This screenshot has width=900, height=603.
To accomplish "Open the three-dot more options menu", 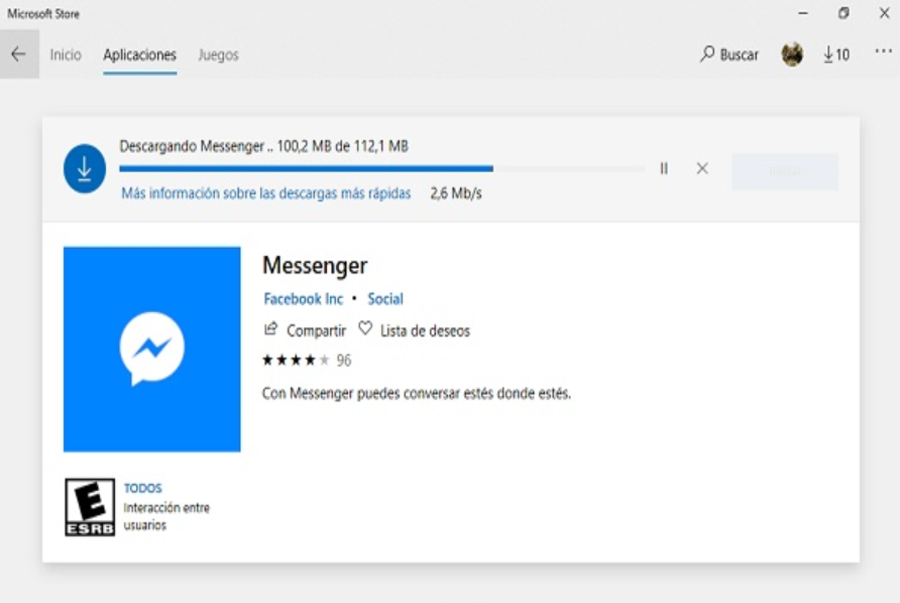I will 883,52.
